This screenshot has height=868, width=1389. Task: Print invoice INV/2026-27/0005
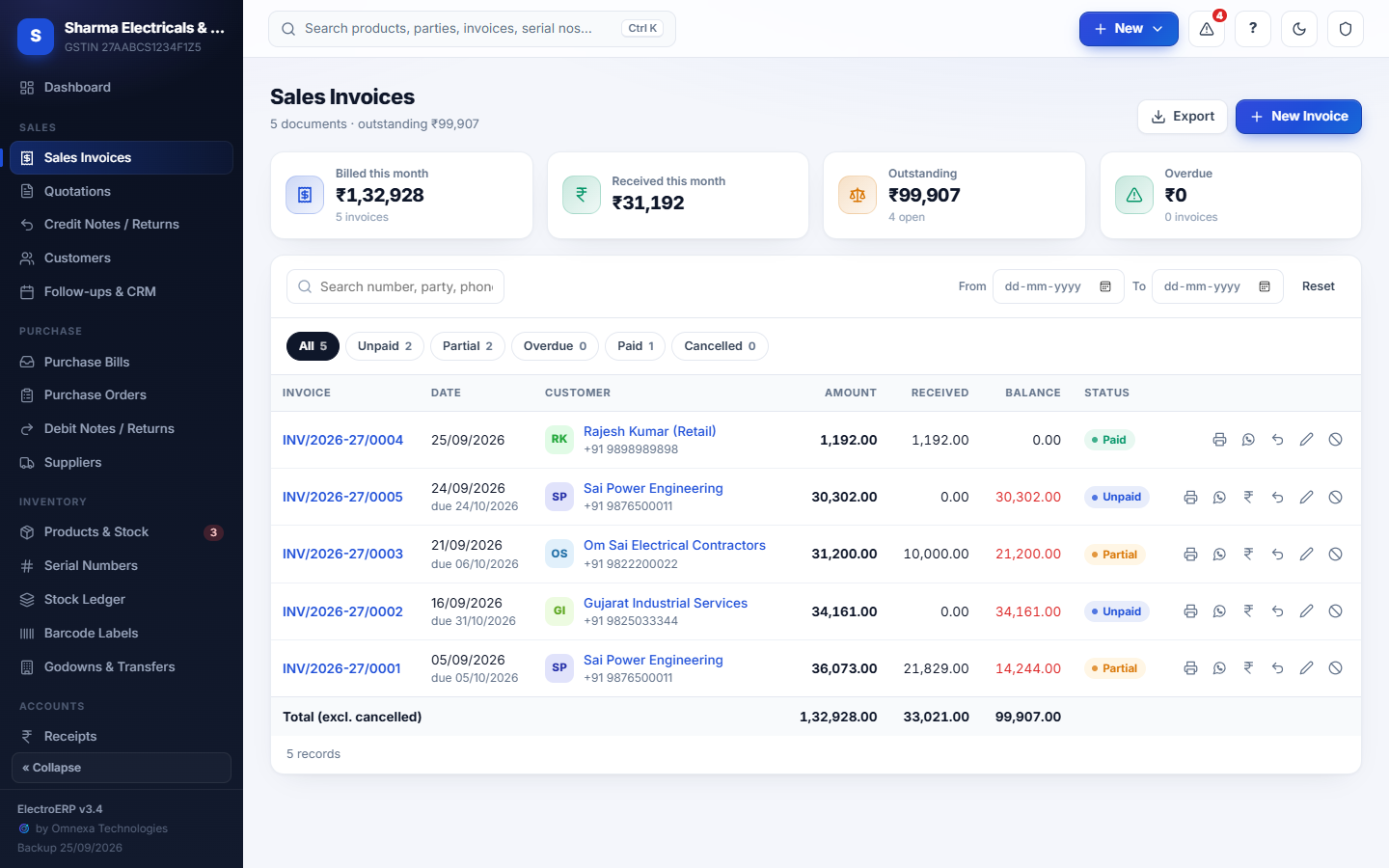pos(1190,498)
